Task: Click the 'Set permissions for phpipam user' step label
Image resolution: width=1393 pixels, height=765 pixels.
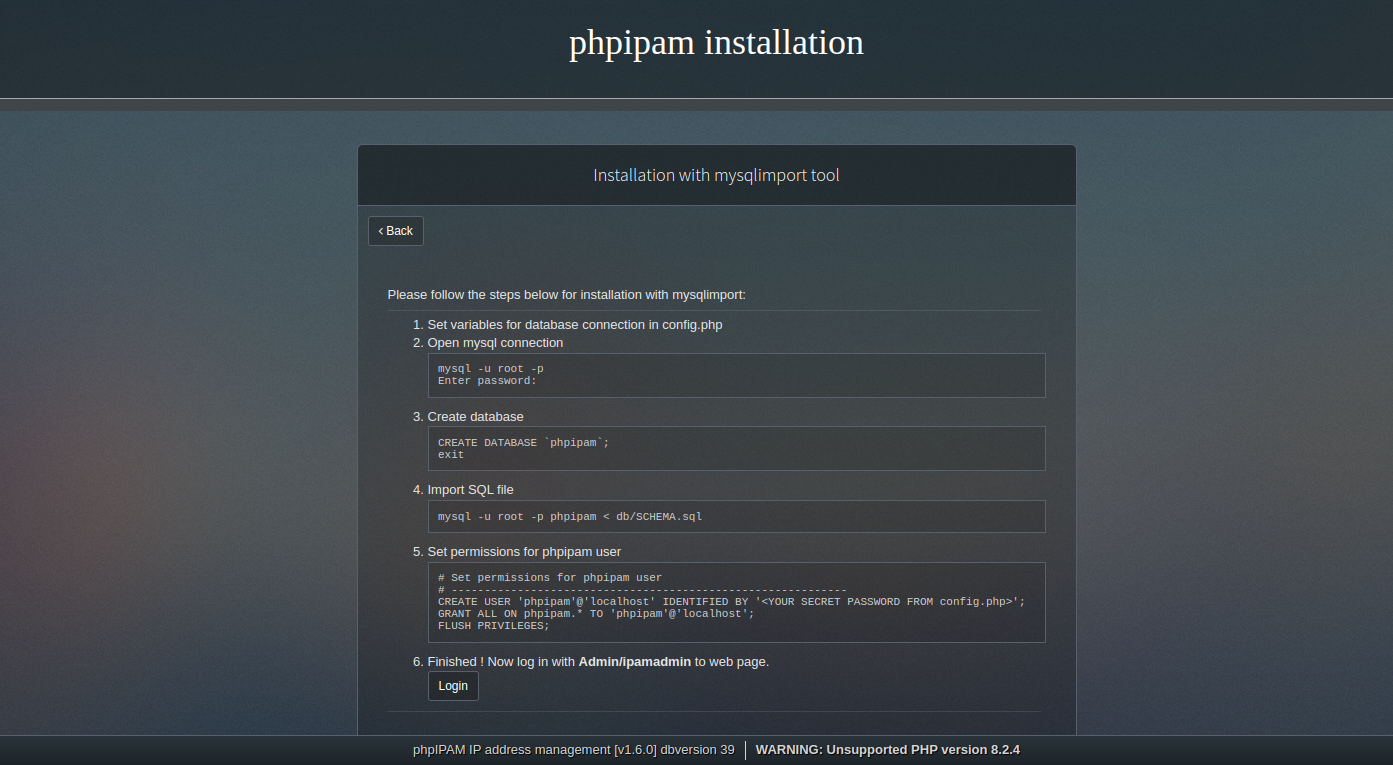Action: 524,552
